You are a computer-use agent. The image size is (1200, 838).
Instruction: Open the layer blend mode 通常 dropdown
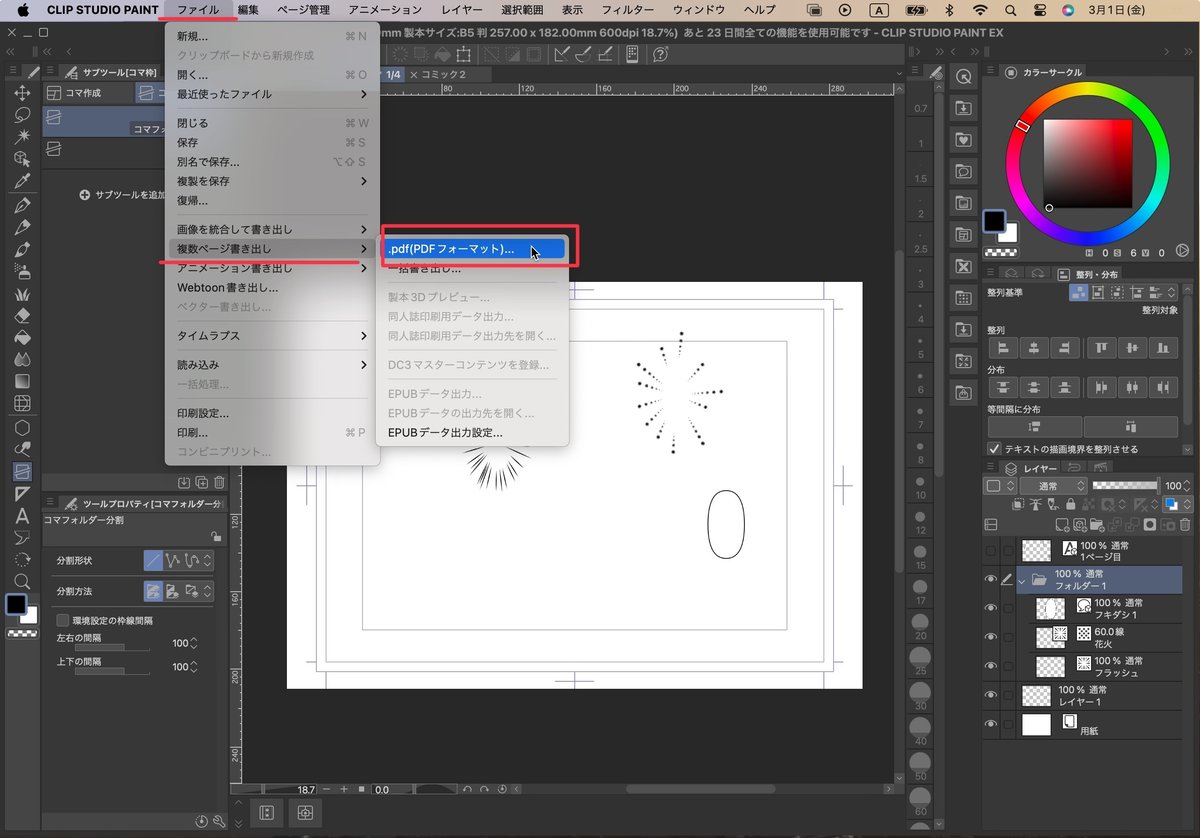coord(1053,485)
